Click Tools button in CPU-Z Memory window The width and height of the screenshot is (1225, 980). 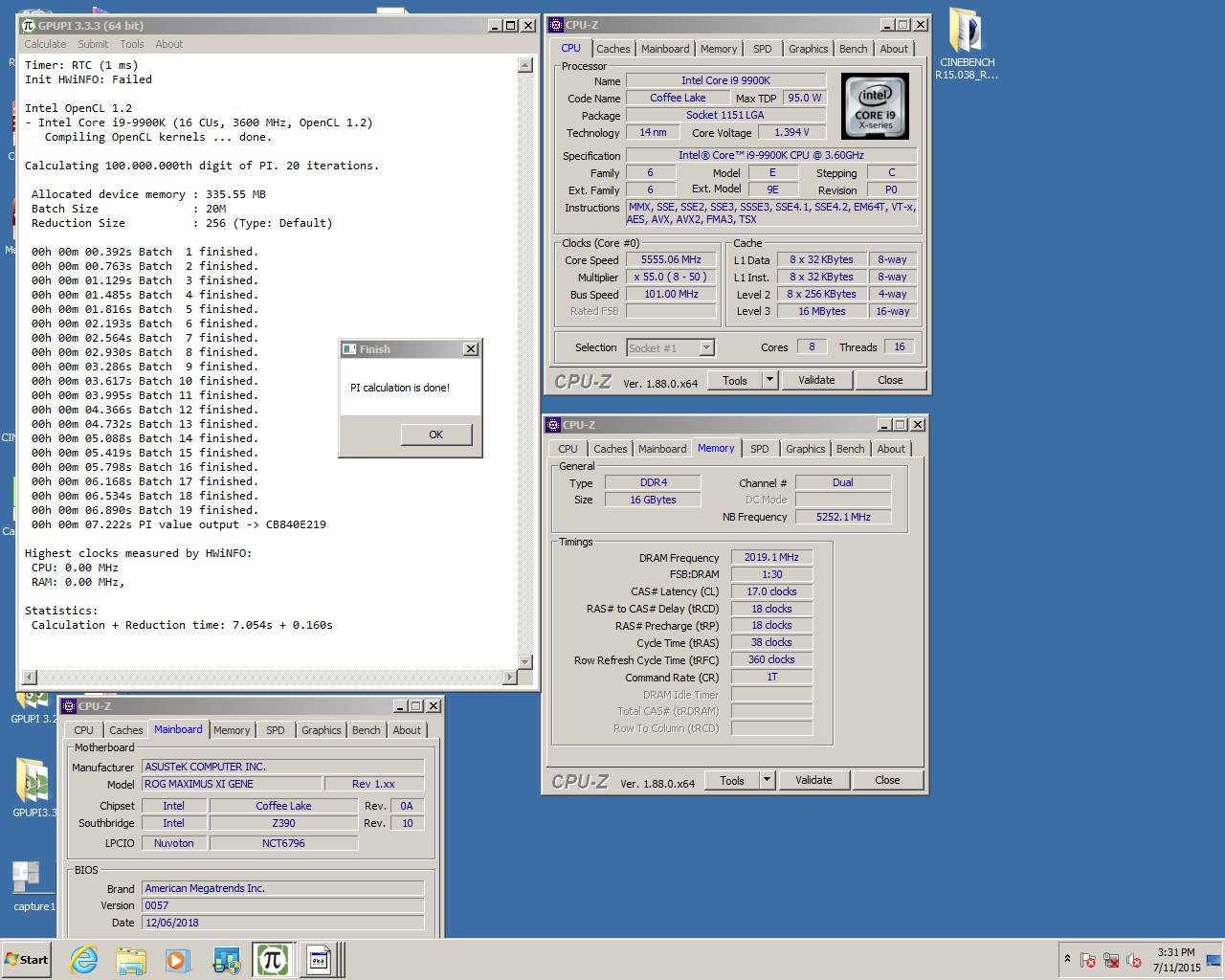[732, 780]
